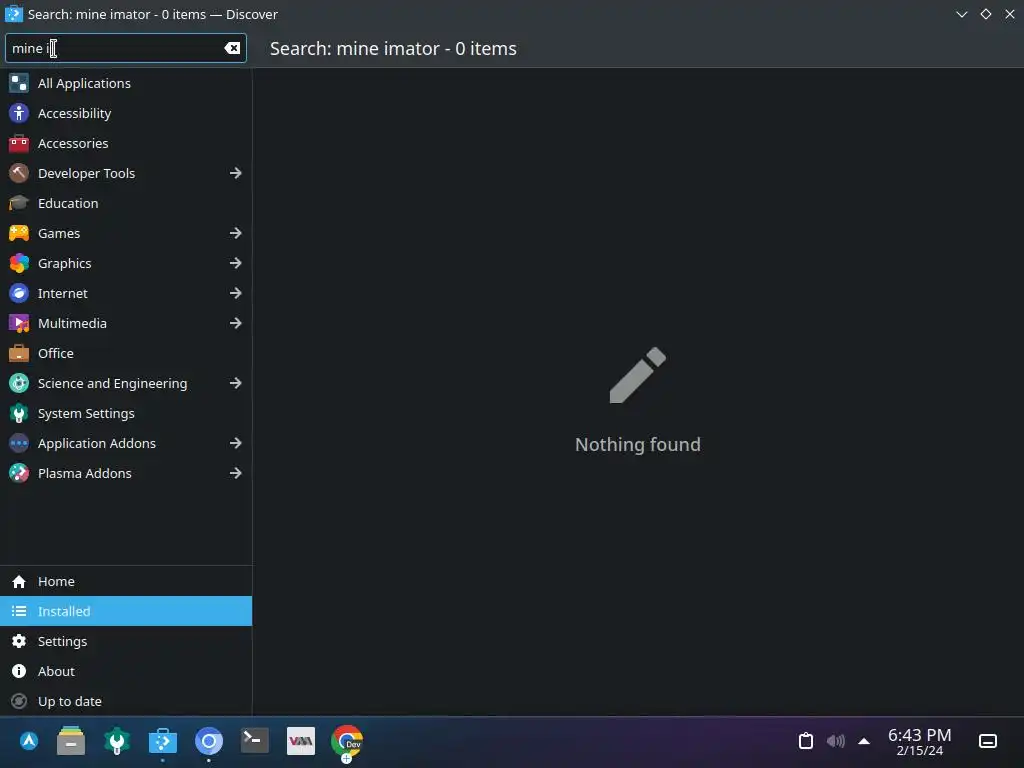Open the Installed applications list
Viewport: 1024px width, 768px height.
point(126,611)
